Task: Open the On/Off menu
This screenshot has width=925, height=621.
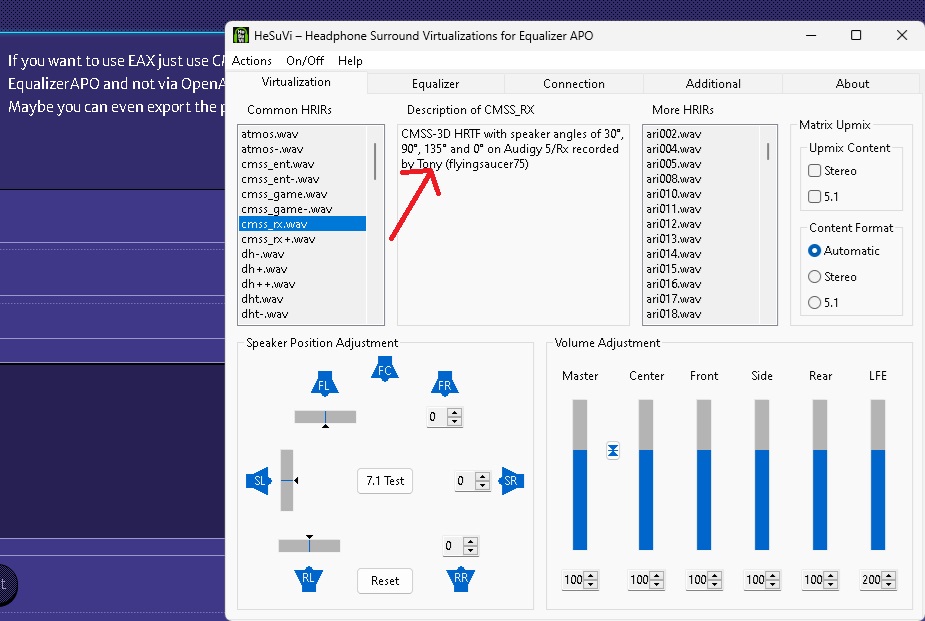Action: click(x=305, y=61)
